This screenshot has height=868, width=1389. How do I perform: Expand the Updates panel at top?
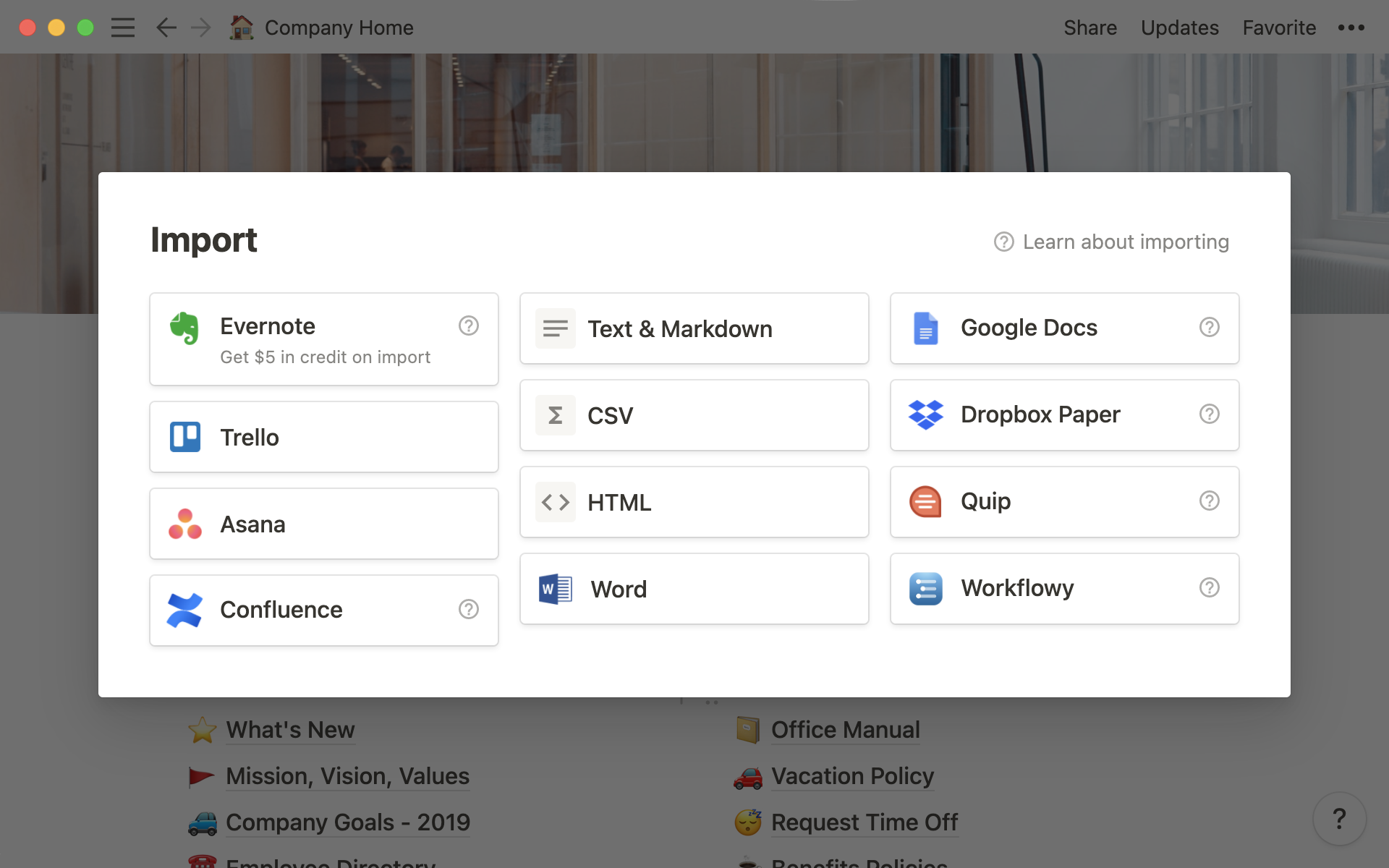click(1179, 27)
